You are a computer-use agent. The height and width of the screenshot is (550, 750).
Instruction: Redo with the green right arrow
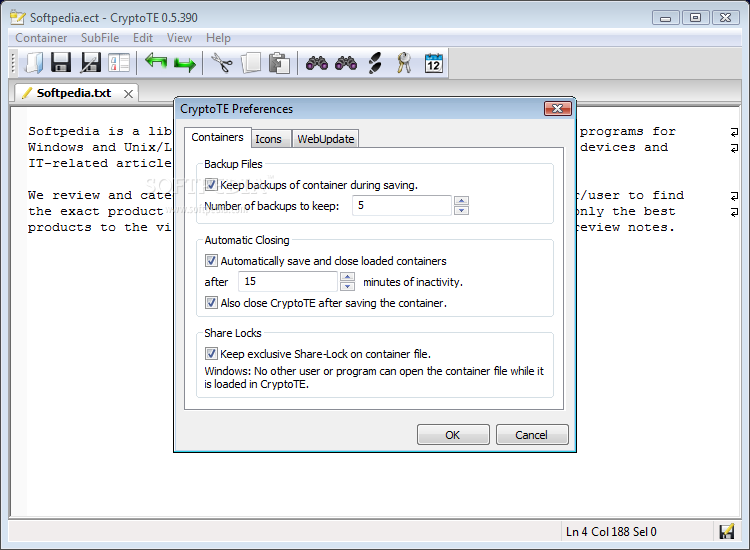tap(185, 64)
